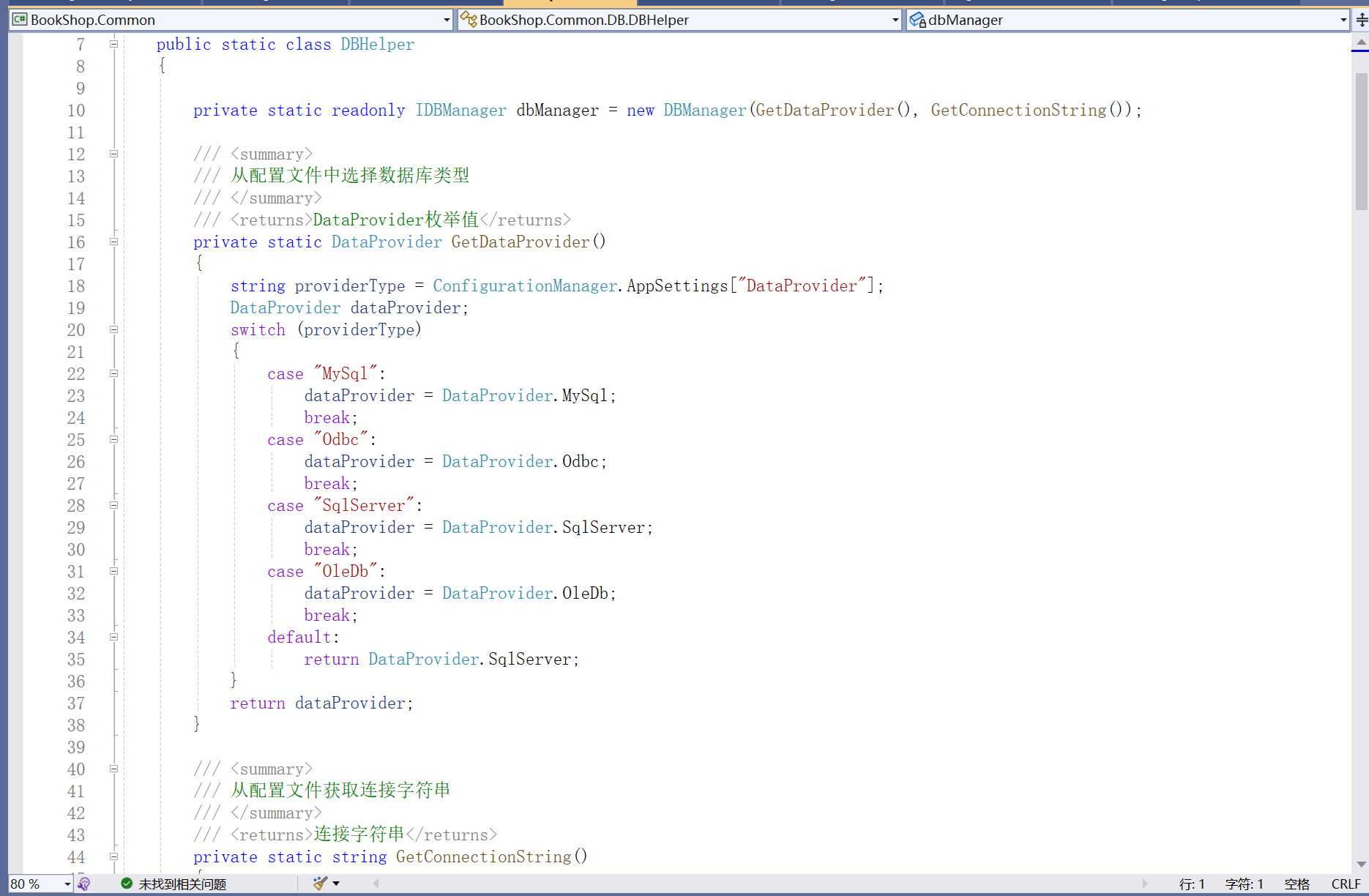The width and height of the screenshot is (1369, 896).
Task: Click the 空格 indentation indicator
Action: [1297, 884]
